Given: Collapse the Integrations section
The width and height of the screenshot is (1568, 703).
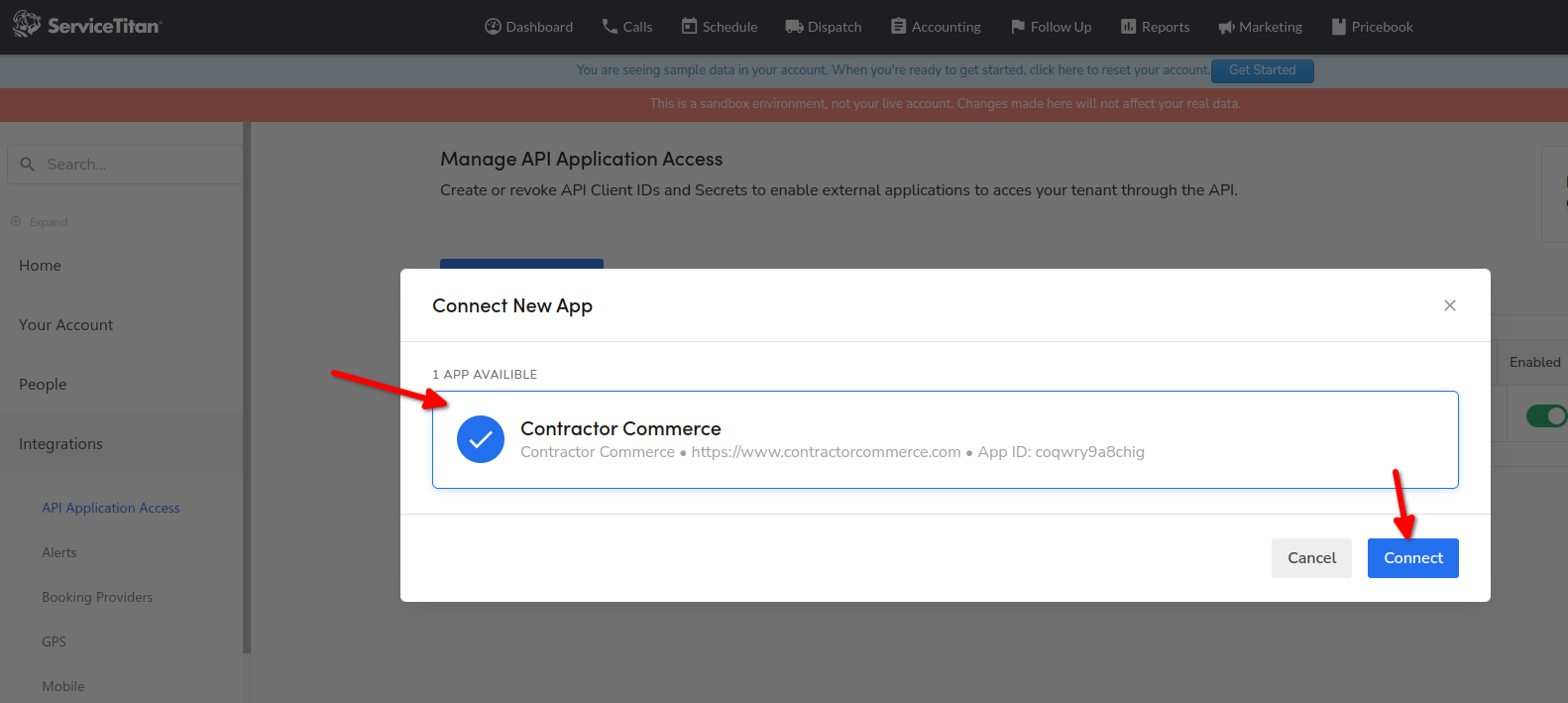Looking at the screenshot, I should point(60,444).
